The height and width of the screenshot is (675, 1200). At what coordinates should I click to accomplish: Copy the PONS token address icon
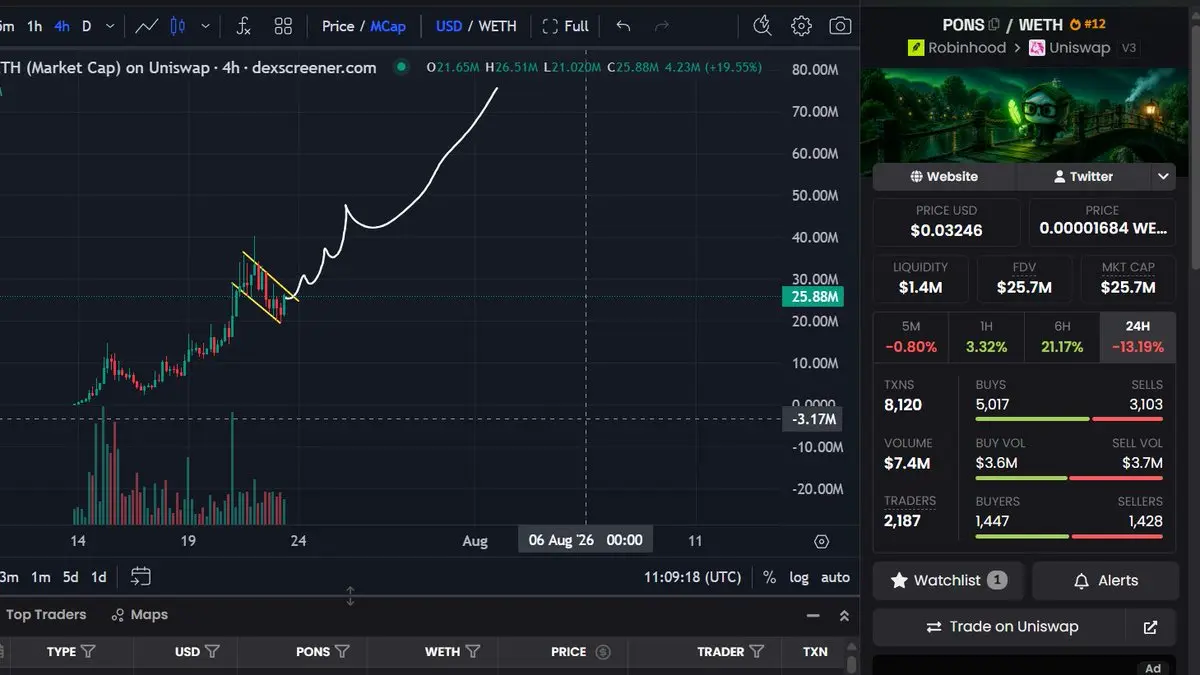tap(994, 25)
